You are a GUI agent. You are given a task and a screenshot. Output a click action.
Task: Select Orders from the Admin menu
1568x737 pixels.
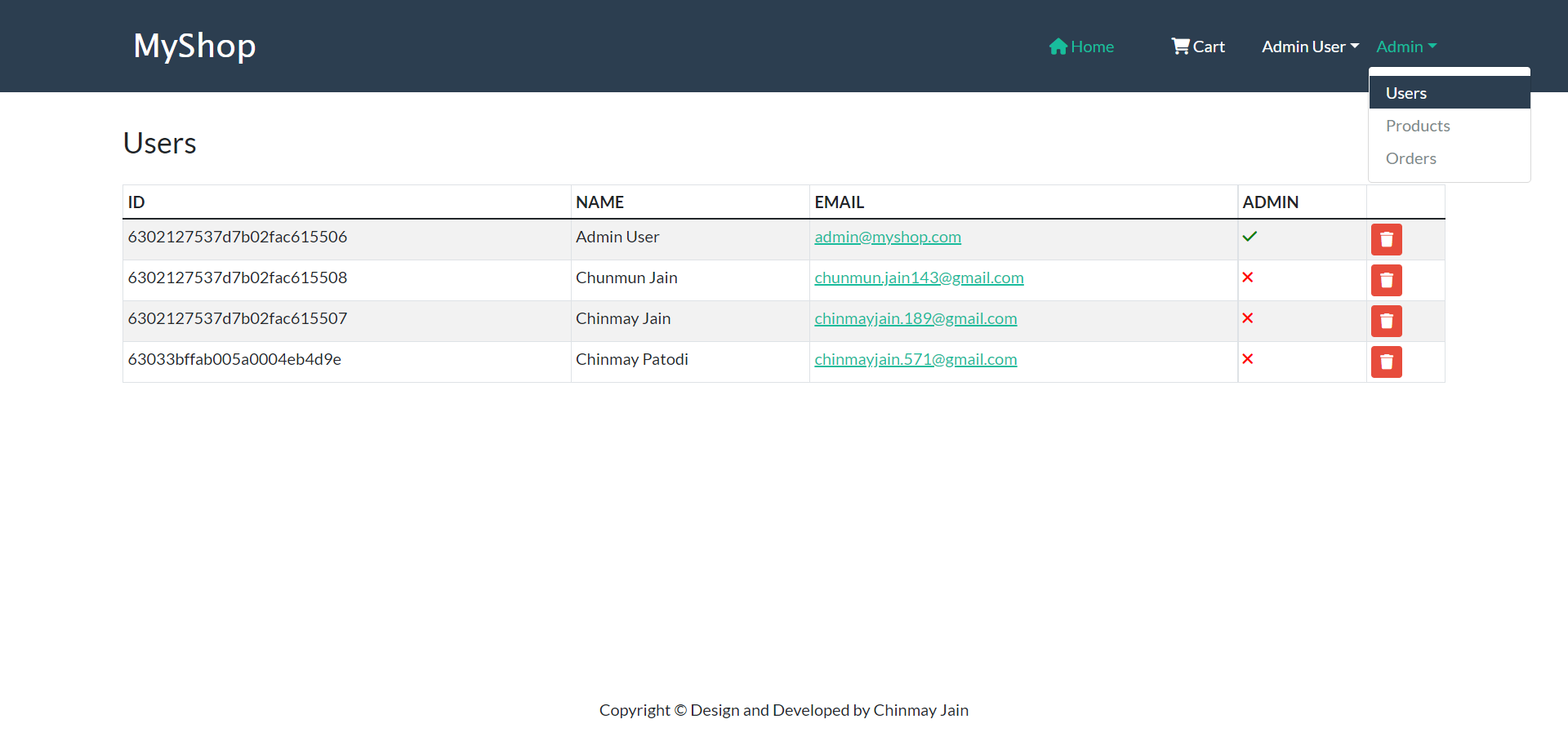(x=1411, y=158)
